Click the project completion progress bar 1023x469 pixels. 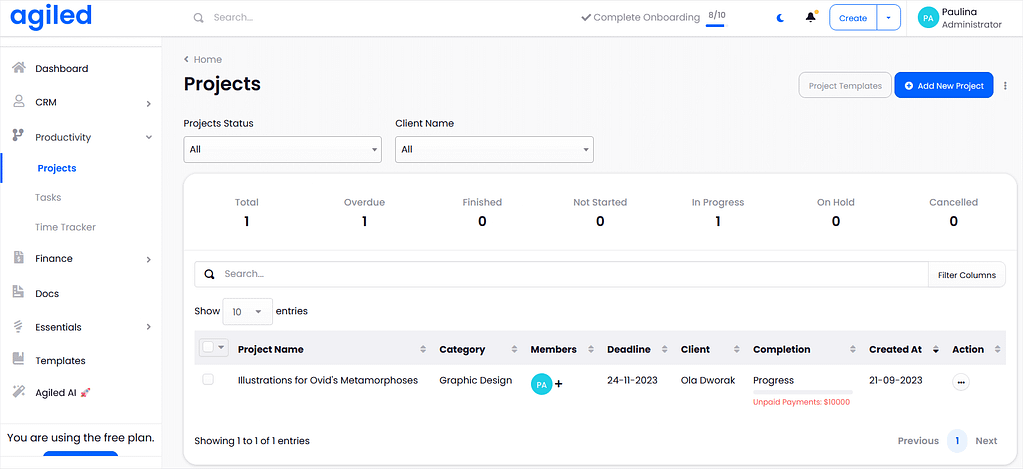pyautogui.click(x=802, y=392)
